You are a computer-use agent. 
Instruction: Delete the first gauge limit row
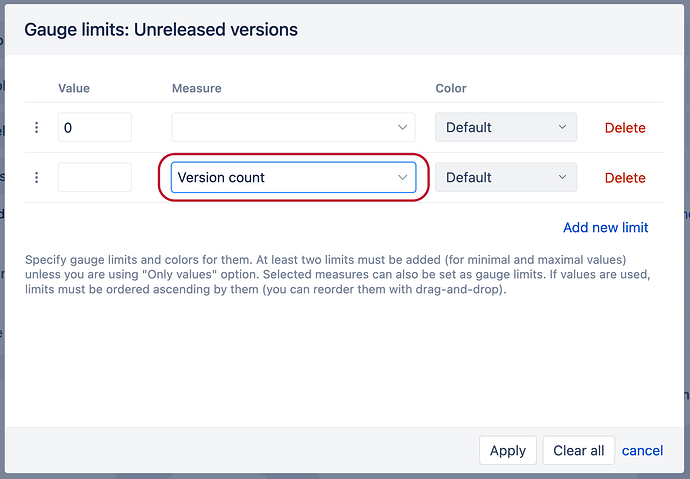point(625,128)
